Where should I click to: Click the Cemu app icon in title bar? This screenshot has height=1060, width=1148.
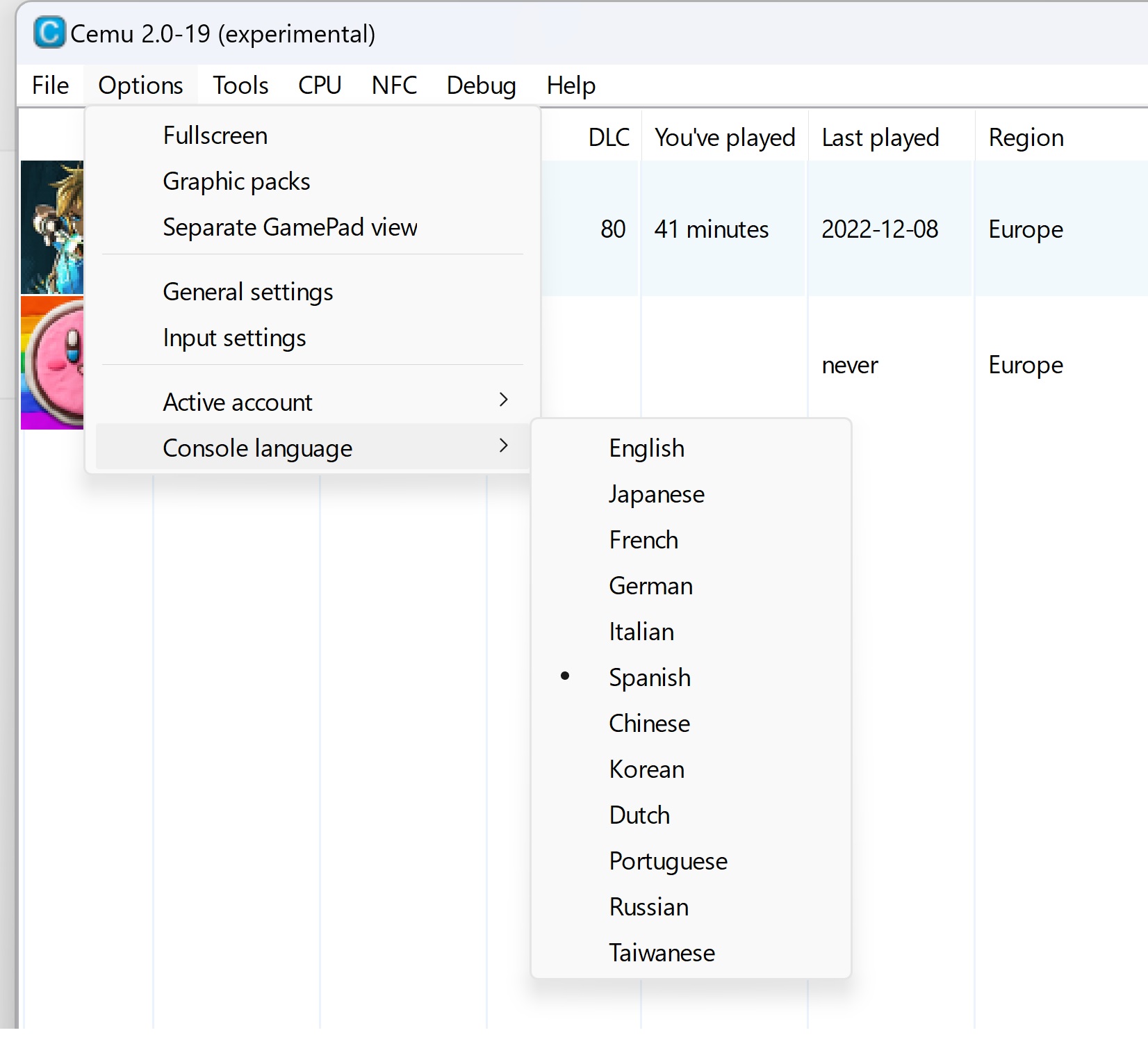click(x=49, y=33)
